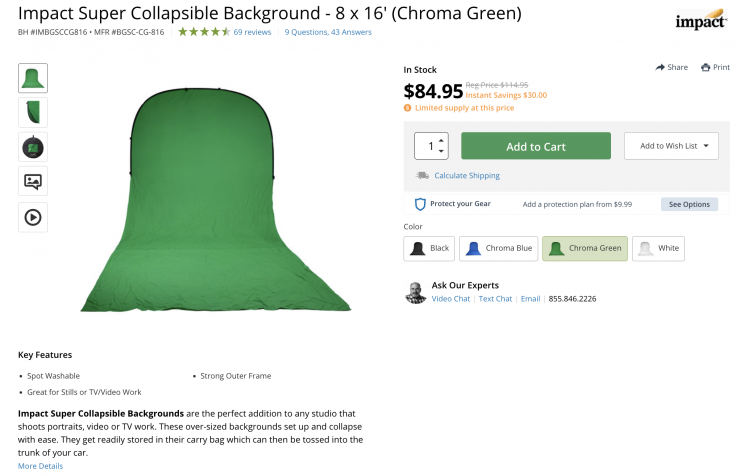
Task: Decrease quantity with the down arrow
Action: tap(443, 153)
